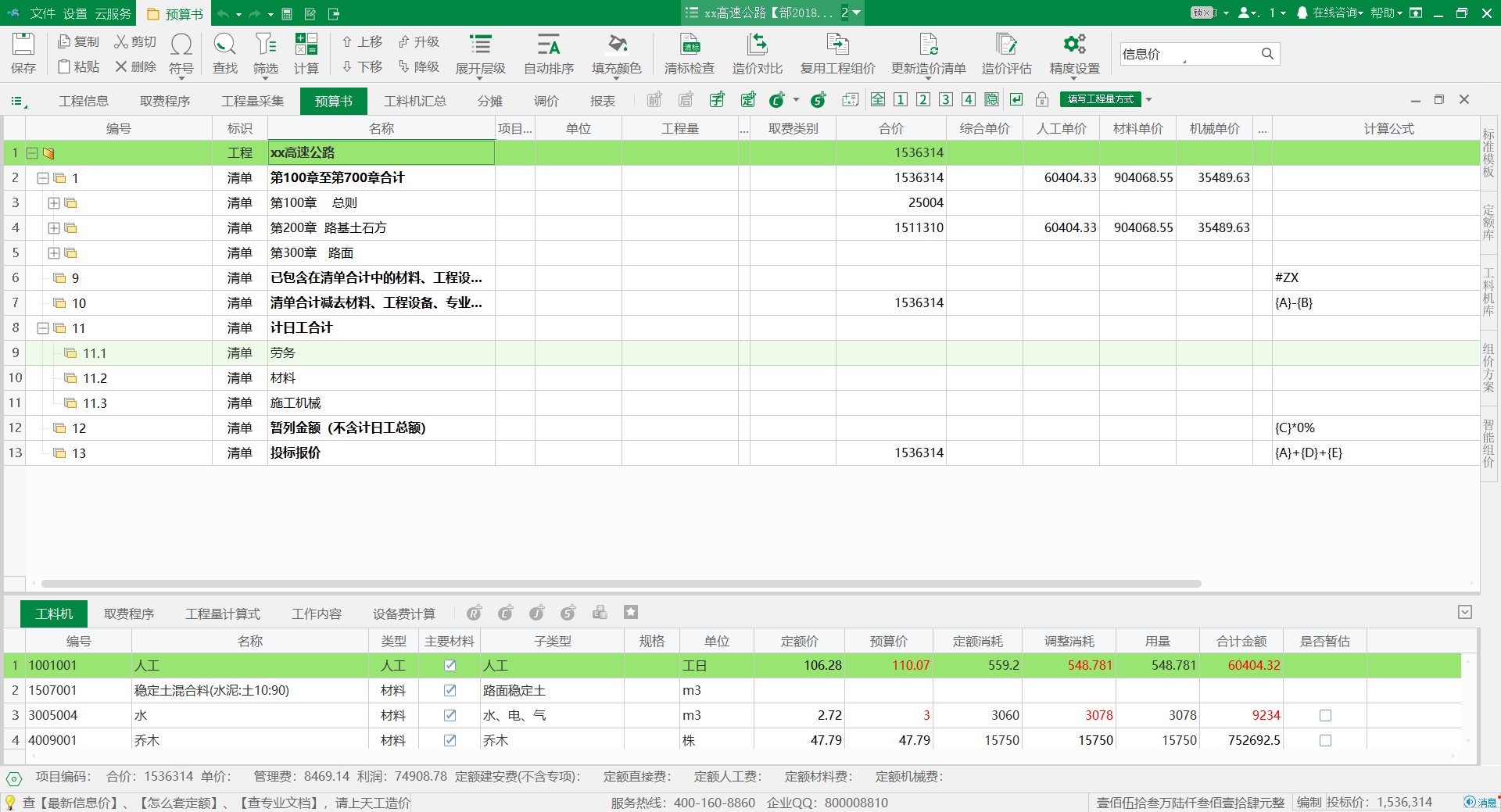
Task: Toggle main material checkbox for 稳定土混合料
Action: 450,690
